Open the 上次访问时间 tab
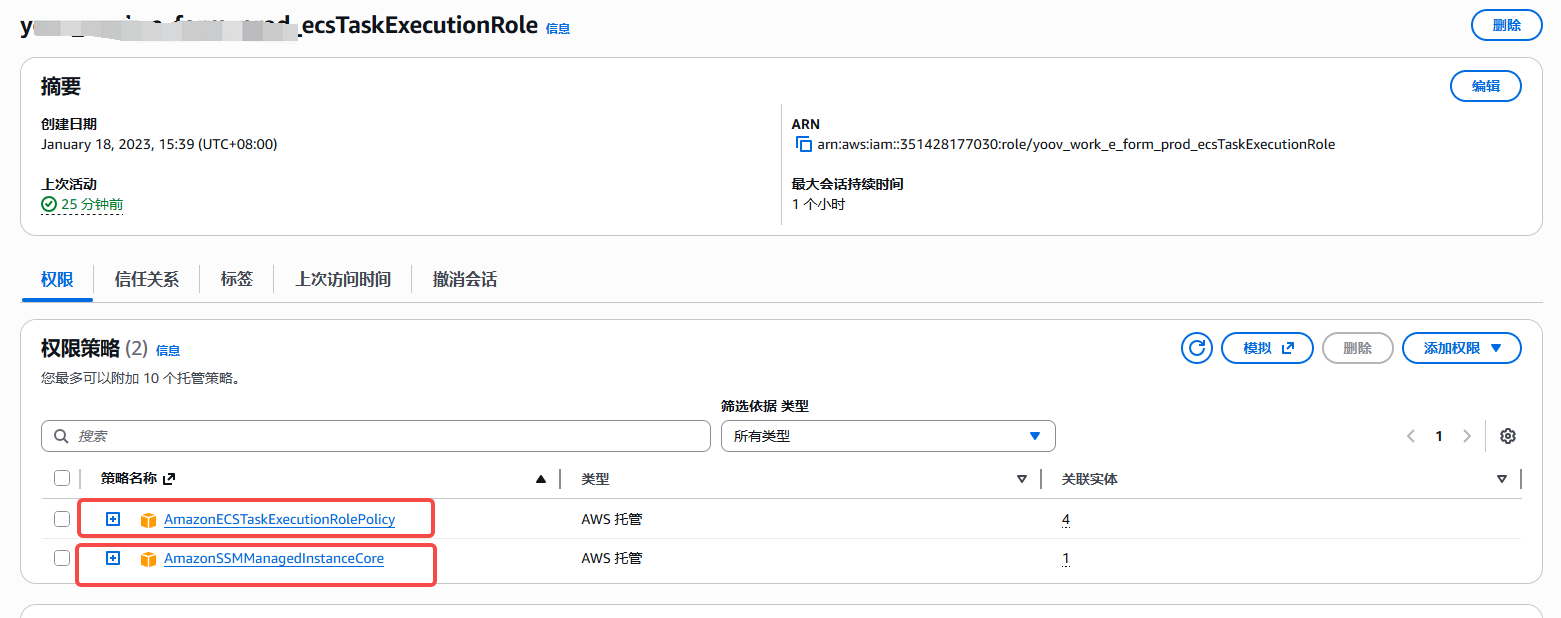Viewport: 1561px width, 618px height. point(342,279)
